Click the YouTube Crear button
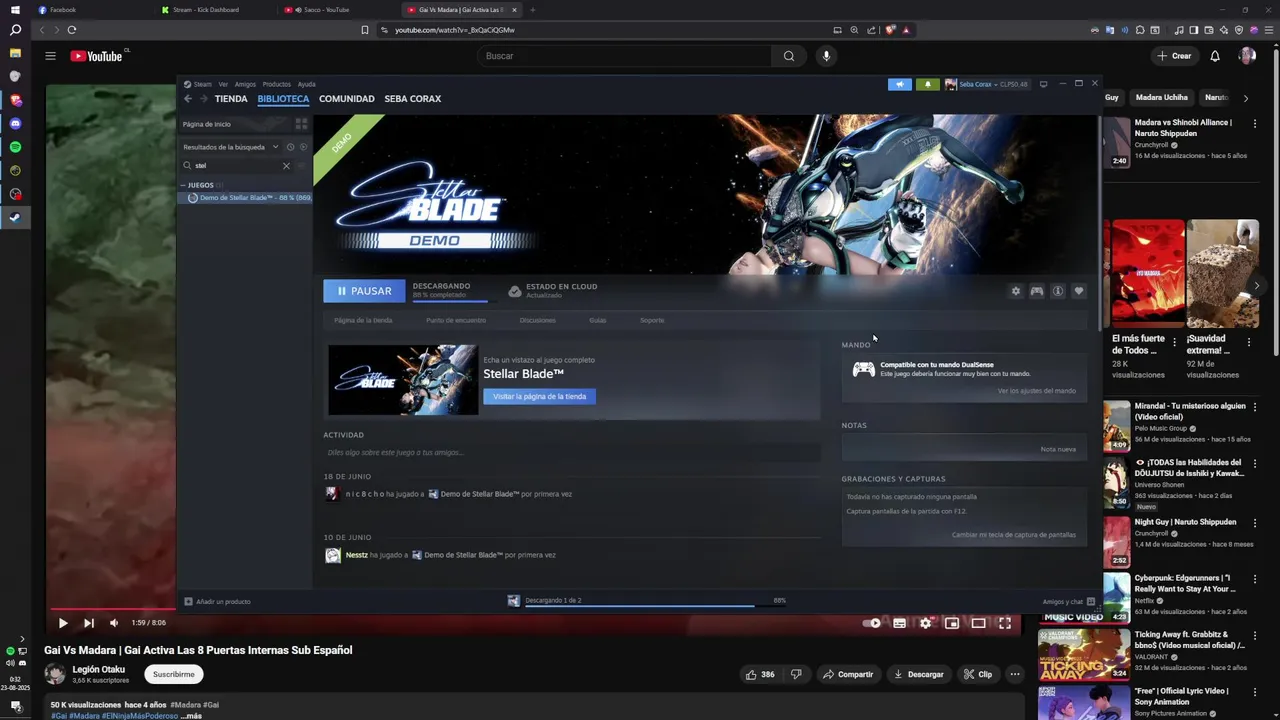Viewport: 1280px width, 720px height. tap(1174, 56)
